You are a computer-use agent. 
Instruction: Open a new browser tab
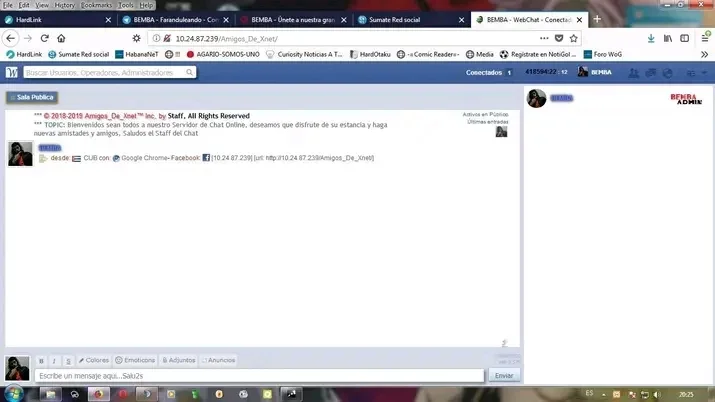[x=597, y=19]
